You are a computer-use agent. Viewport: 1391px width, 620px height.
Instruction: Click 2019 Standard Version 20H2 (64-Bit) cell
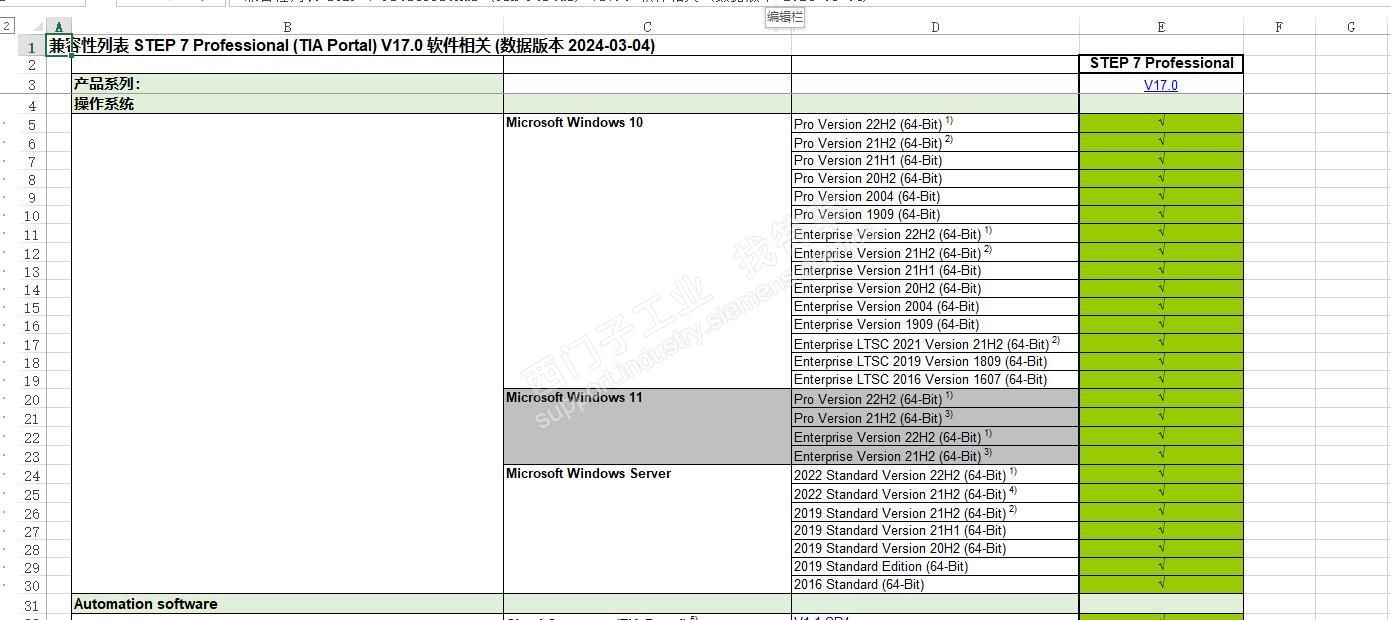coord(935,549)
